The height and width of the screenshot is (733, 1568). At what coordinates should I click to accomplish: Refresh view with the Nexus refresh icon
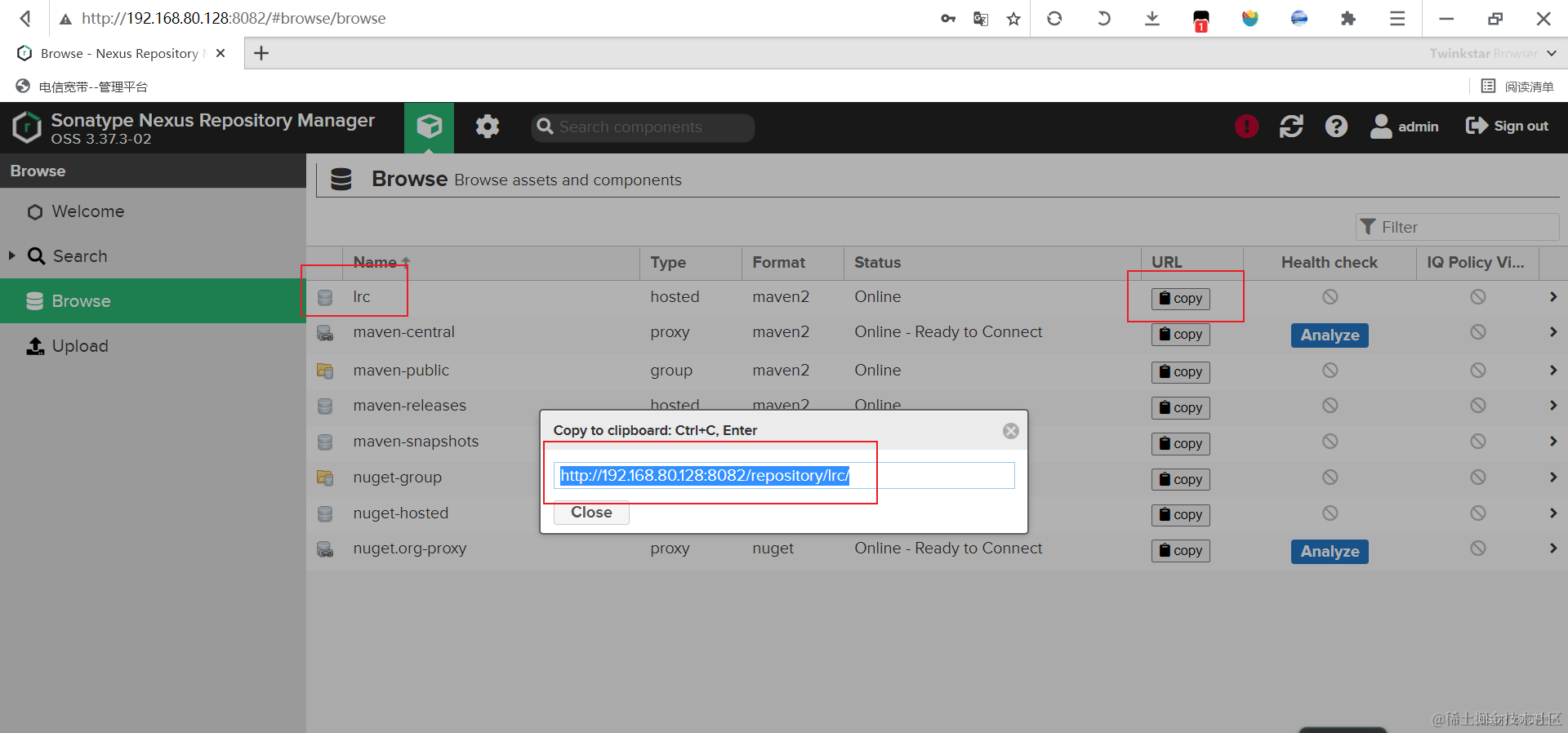pyautogui.click(x=1291, y=127)
